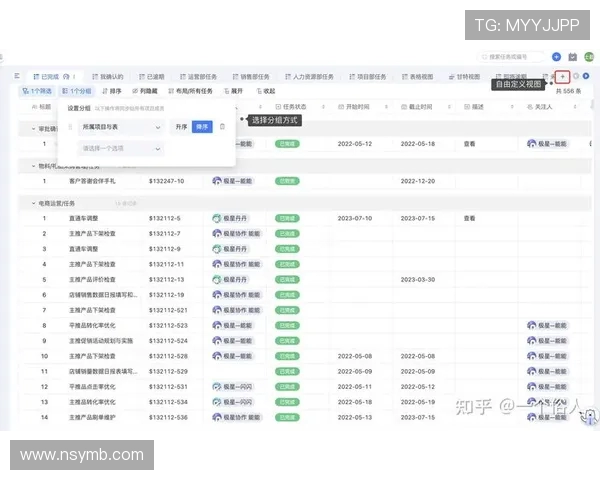Open the 请选择一个选项 dropdown

120,149
